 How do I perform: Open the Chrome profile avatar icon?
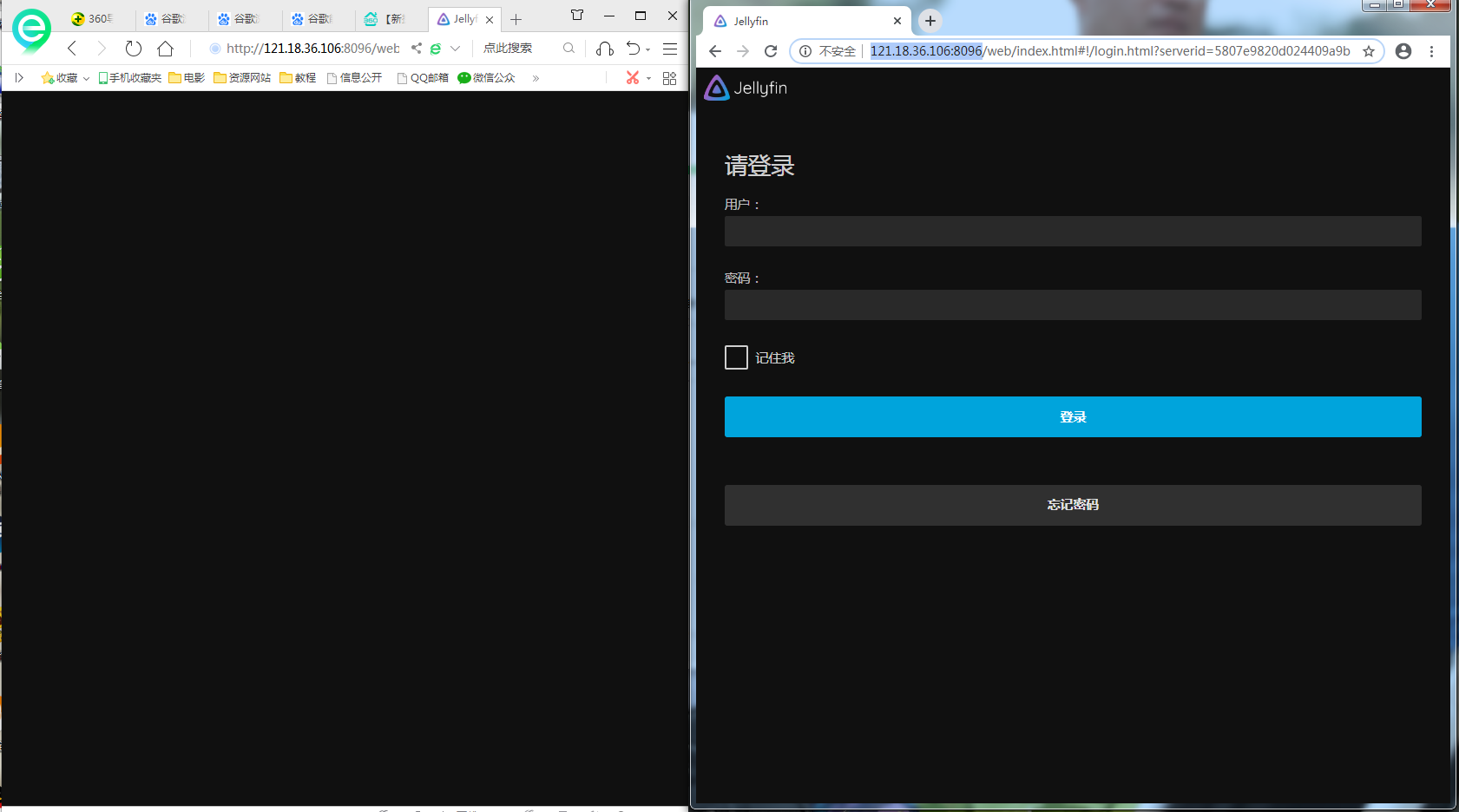[x=1403, y=51]
